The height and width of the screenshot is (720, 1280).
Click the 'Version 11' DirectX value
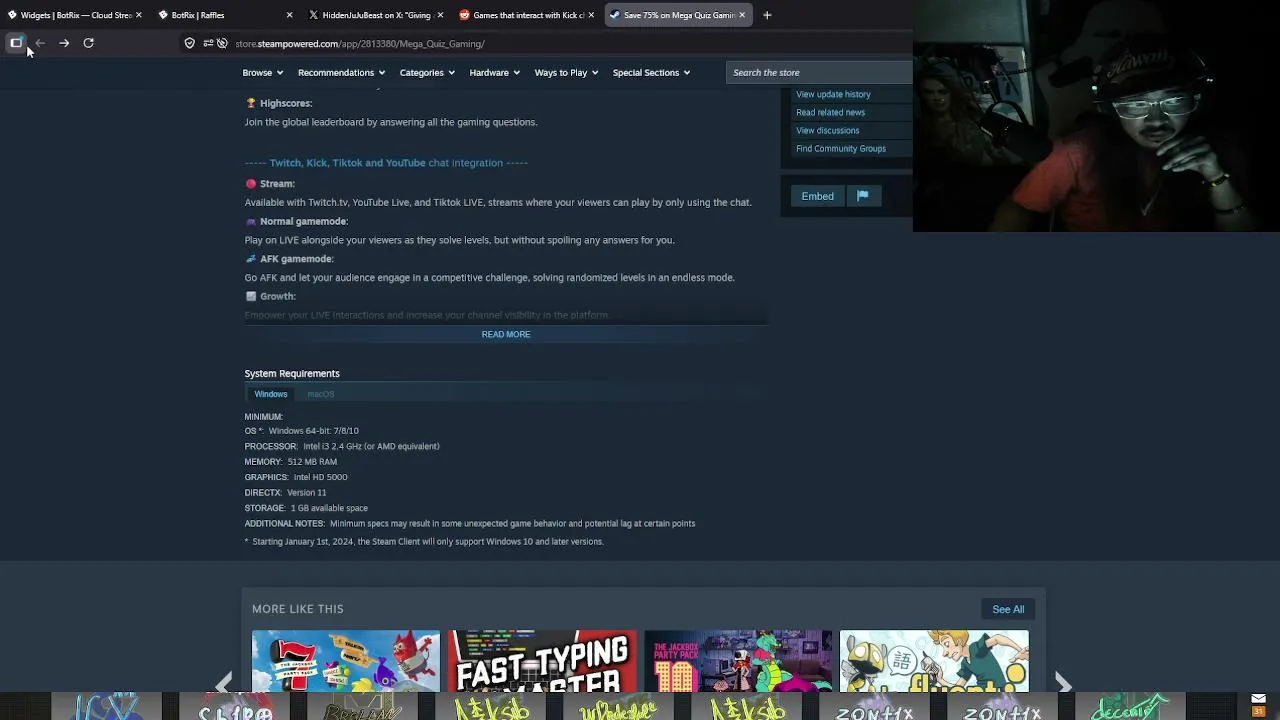point(307,493)
